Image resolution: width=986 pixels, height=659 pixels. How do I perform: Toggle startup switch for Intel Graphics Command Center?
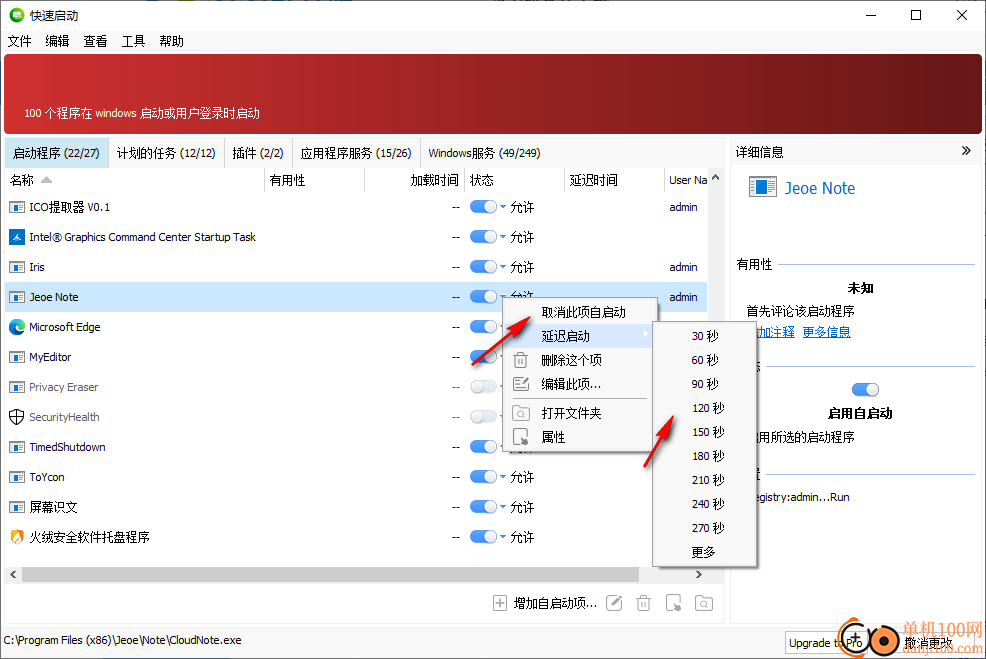click(483, 237)
